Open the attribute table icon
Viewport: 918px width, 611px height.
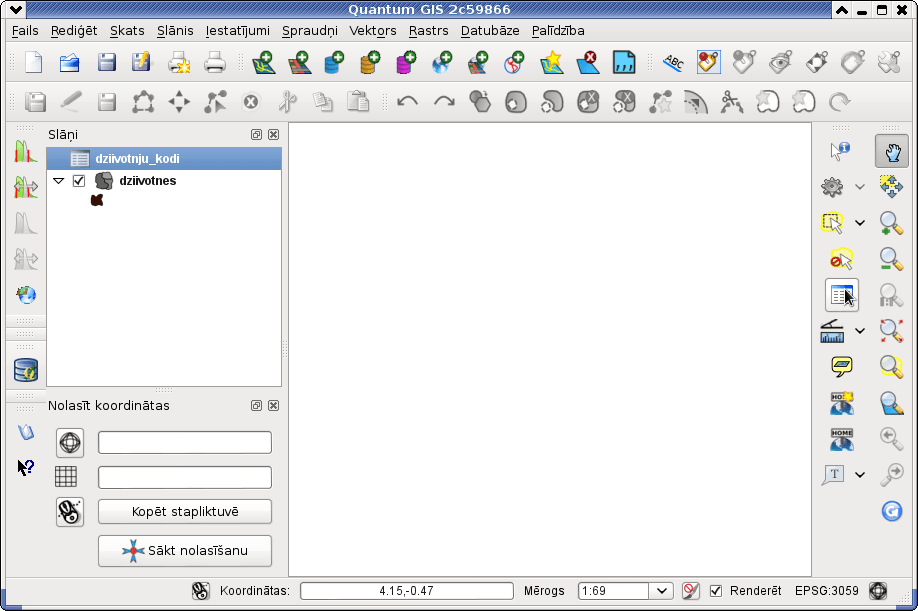tap(842, 295)
